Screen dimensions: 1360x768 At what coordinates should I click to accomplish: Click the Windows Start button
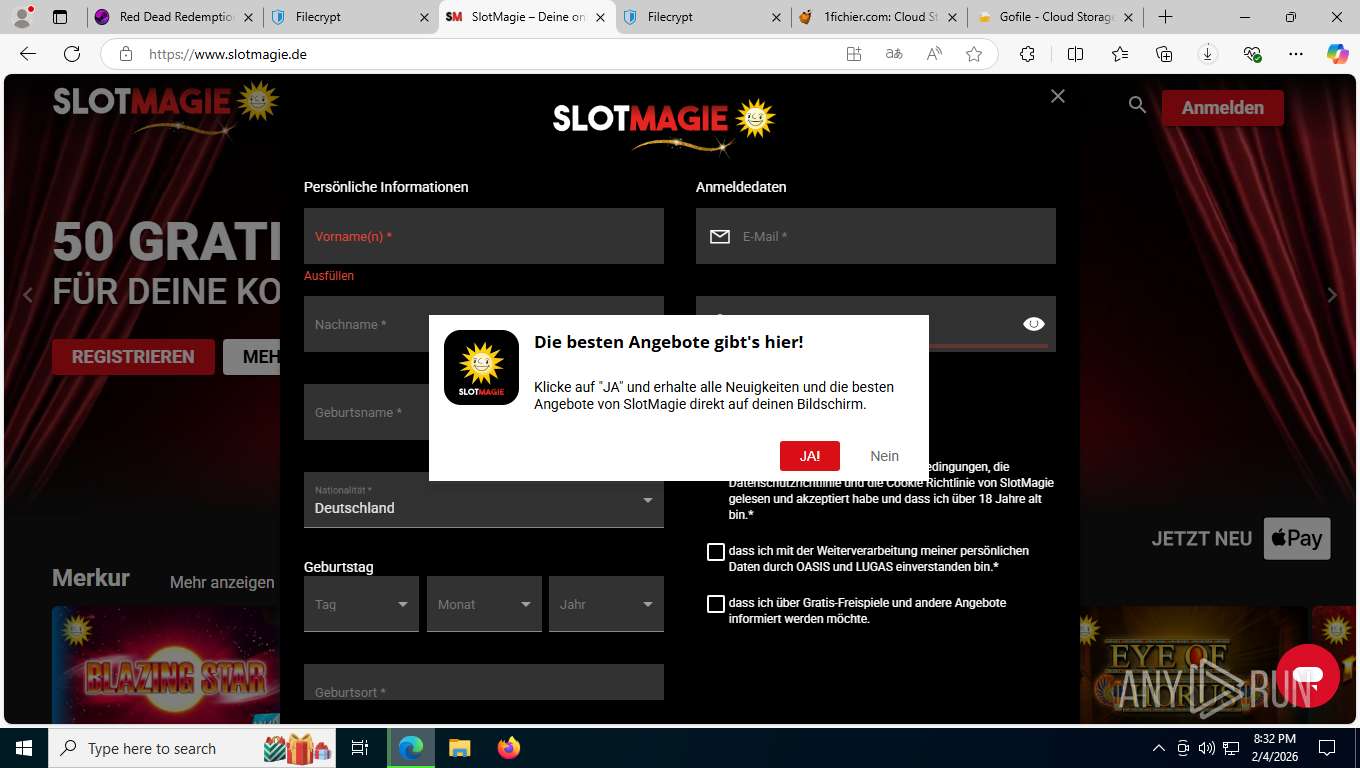[x=23, y=748]
